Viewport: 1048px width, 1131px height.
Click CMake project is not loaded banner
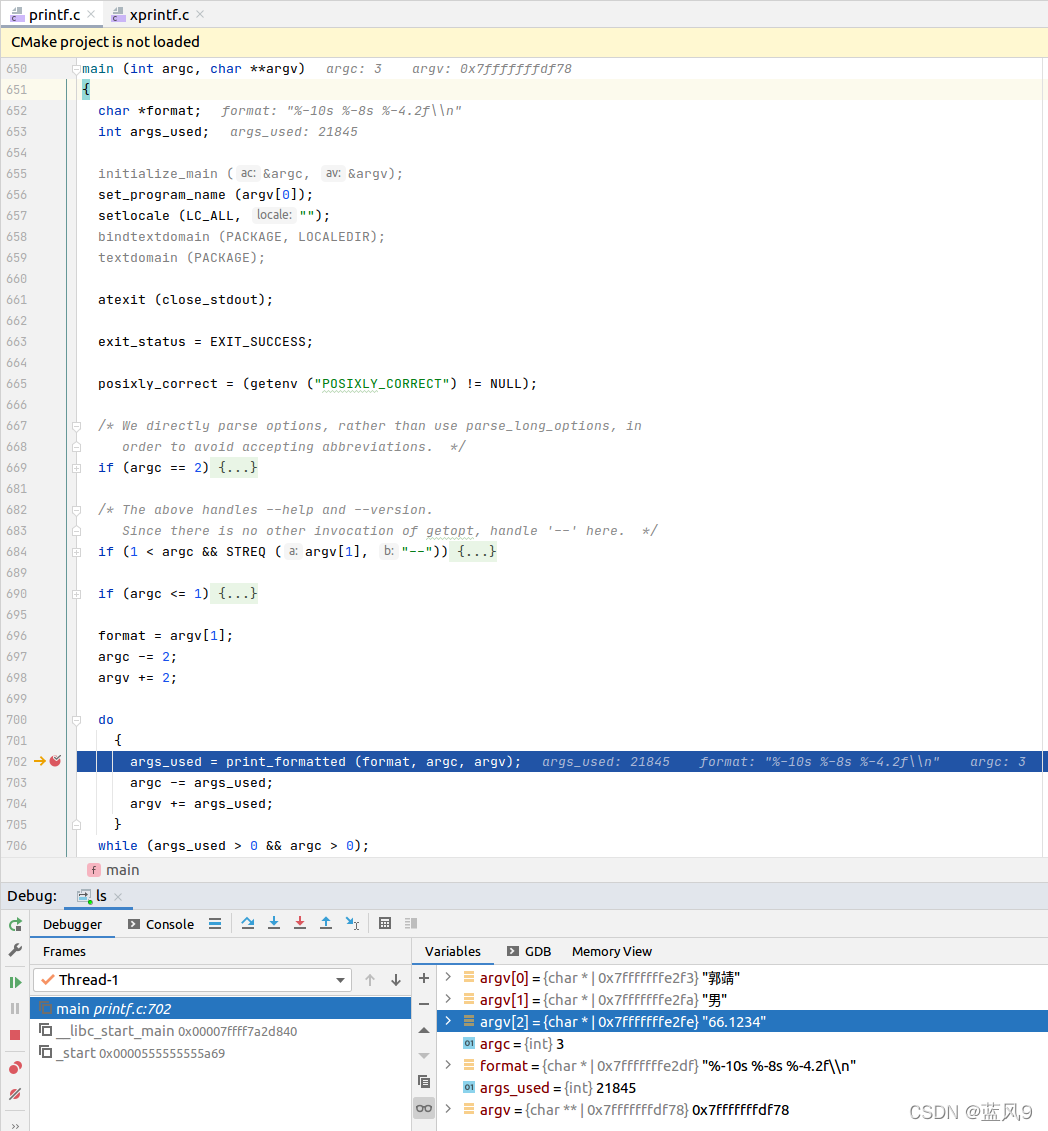coord(524,42)
